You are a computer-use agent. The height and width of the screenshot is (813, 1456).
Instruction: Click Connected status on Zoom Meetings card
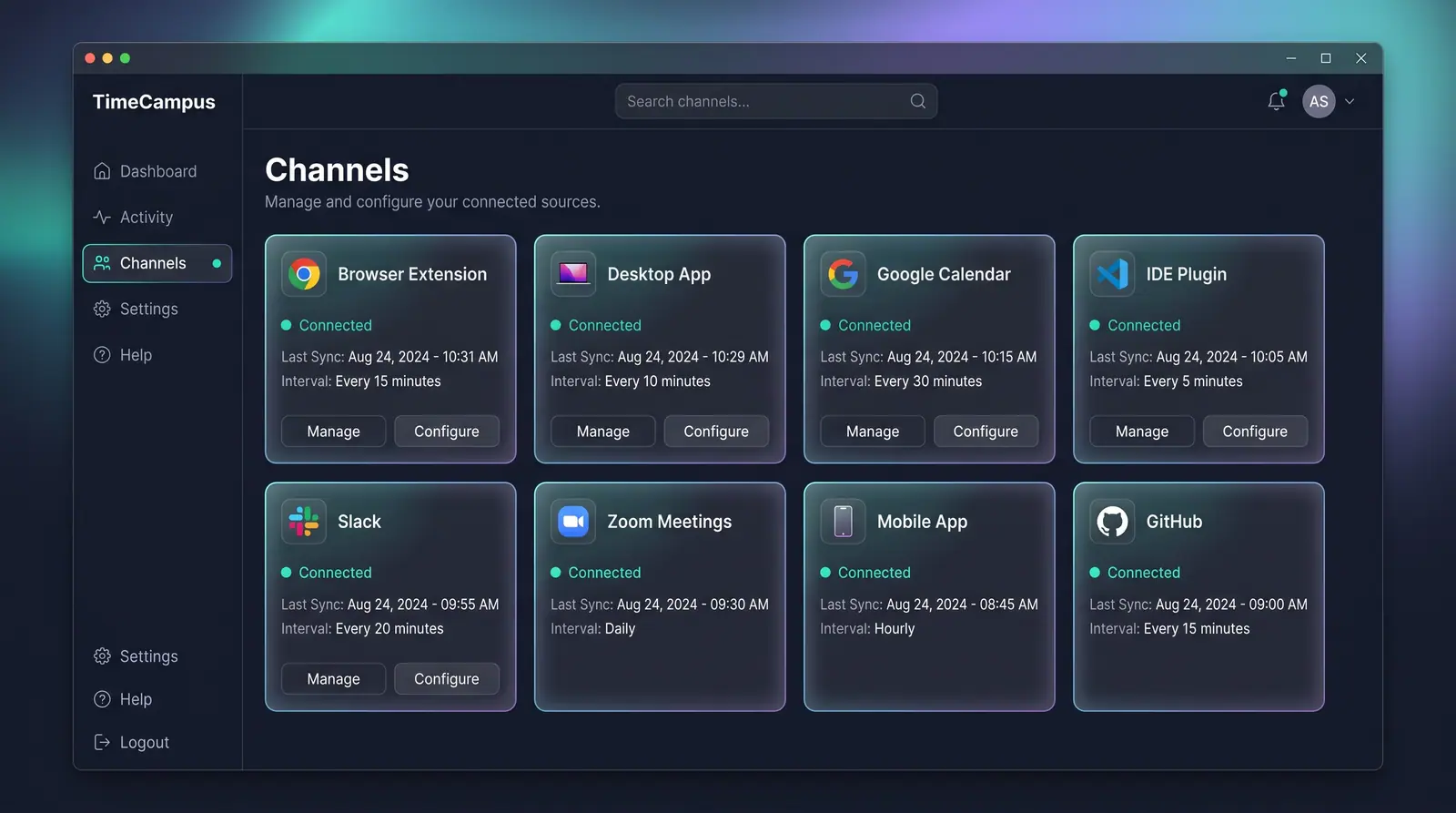pyautogui.click(x=596, y=573)
